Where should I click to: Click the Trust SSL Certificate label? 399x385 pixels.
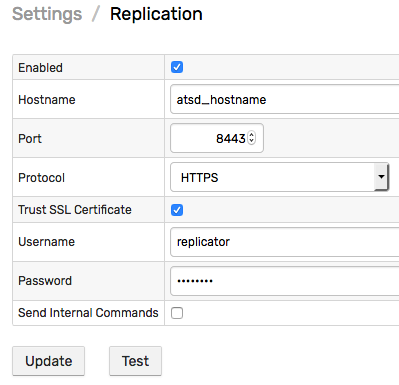pyautogui.click(x=75, y=210)
